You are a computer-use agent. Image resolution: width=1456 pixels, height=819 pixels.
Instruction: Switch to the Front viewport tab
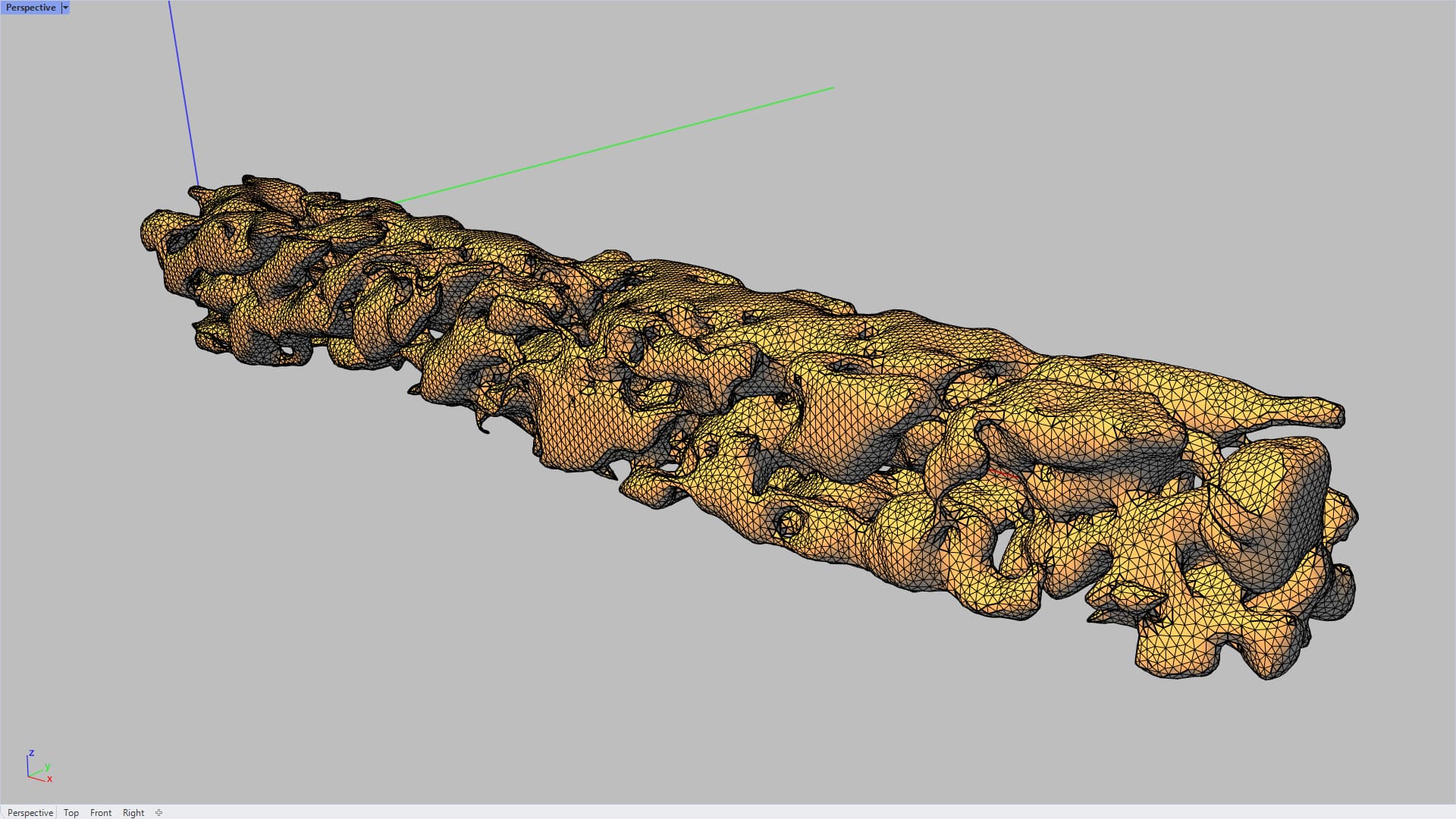100,812
